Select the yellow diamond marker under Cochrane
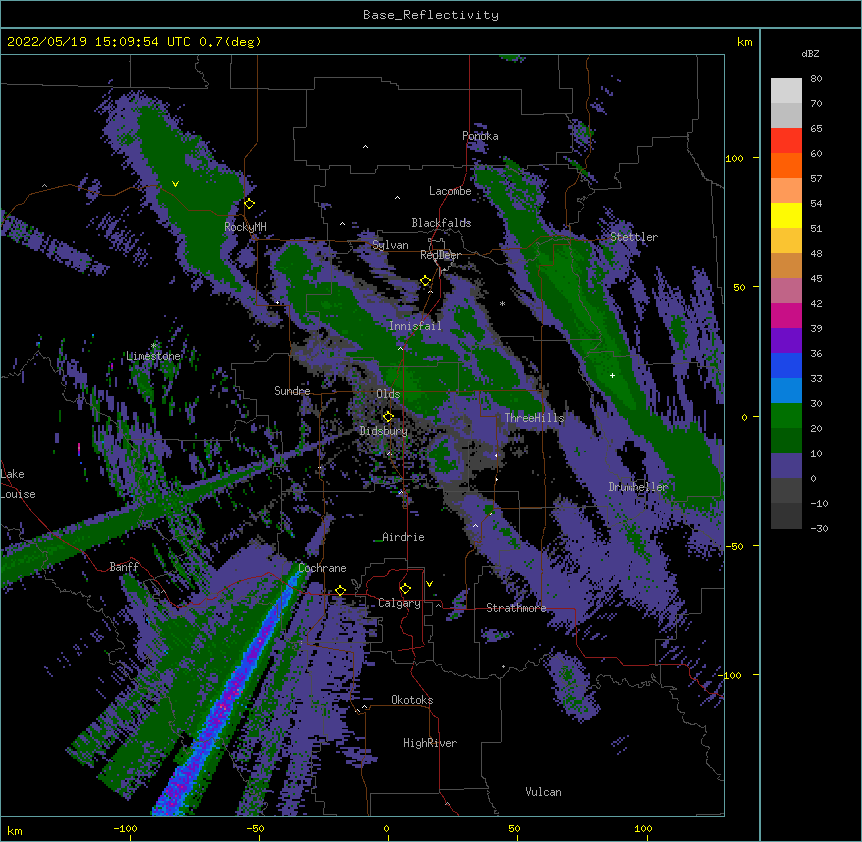This screenshot has width=862, height=842. (x=340, y=590)
